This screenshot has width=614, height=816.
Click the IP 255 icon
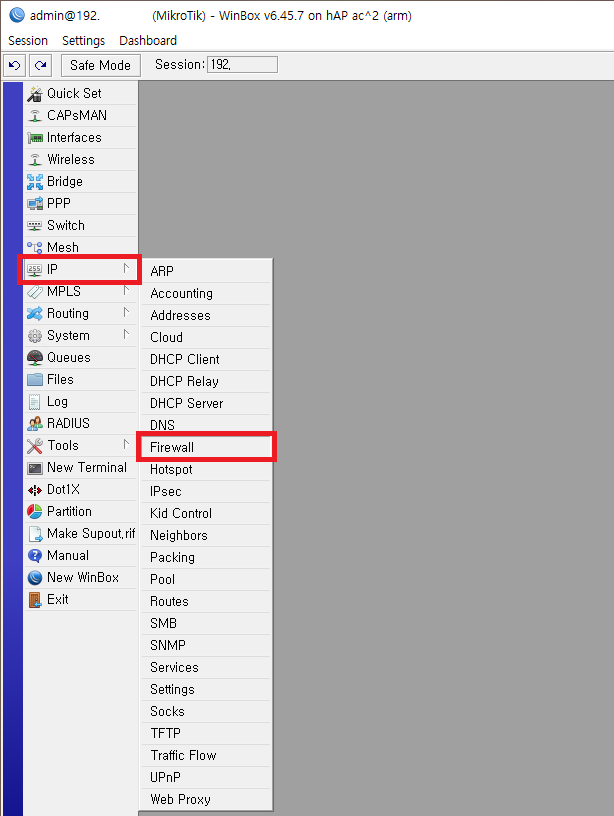point(35,270)
